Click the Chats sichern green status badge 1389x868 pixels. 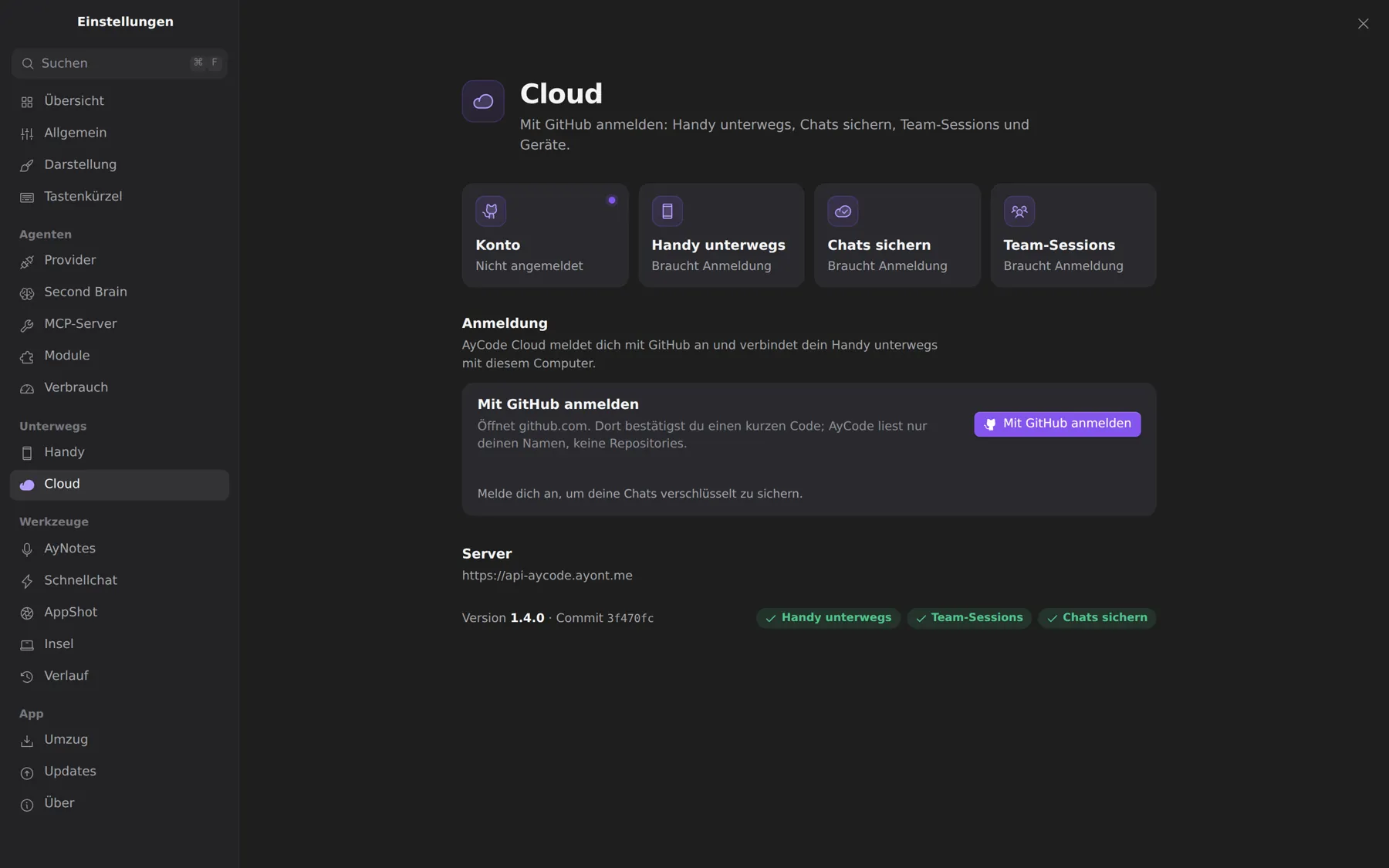pyautogui.click(x=1097, y=618)
